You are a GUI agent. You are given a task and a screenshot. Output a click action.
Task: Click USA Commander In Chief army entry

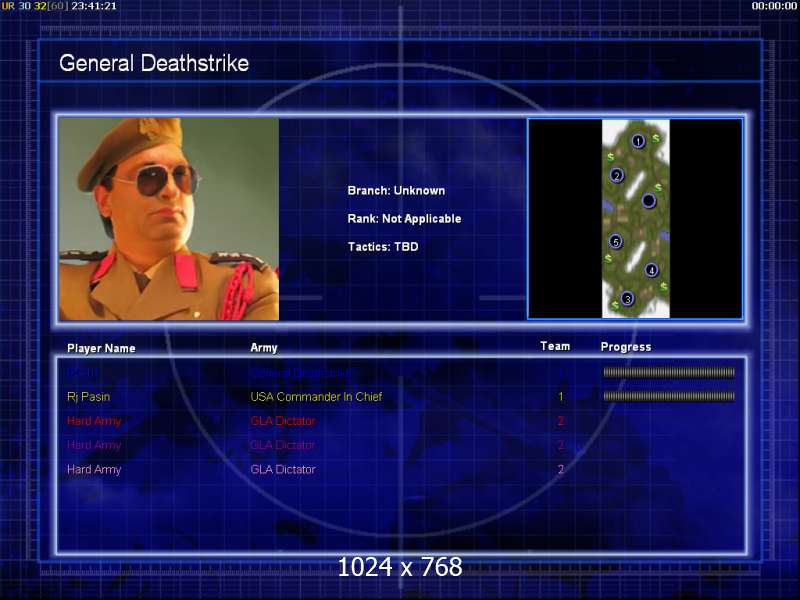pyautogui.click(x=316, y=397)
